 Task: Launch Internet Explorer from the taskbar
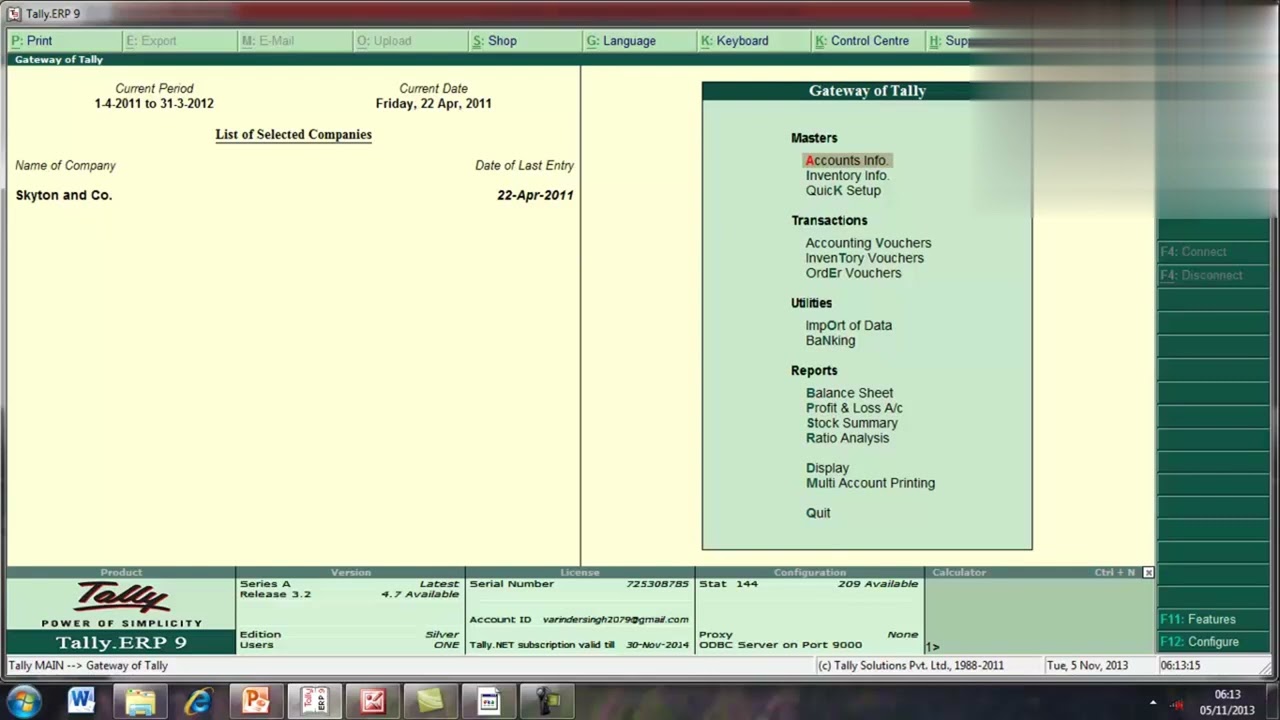(x=198, y=700)
